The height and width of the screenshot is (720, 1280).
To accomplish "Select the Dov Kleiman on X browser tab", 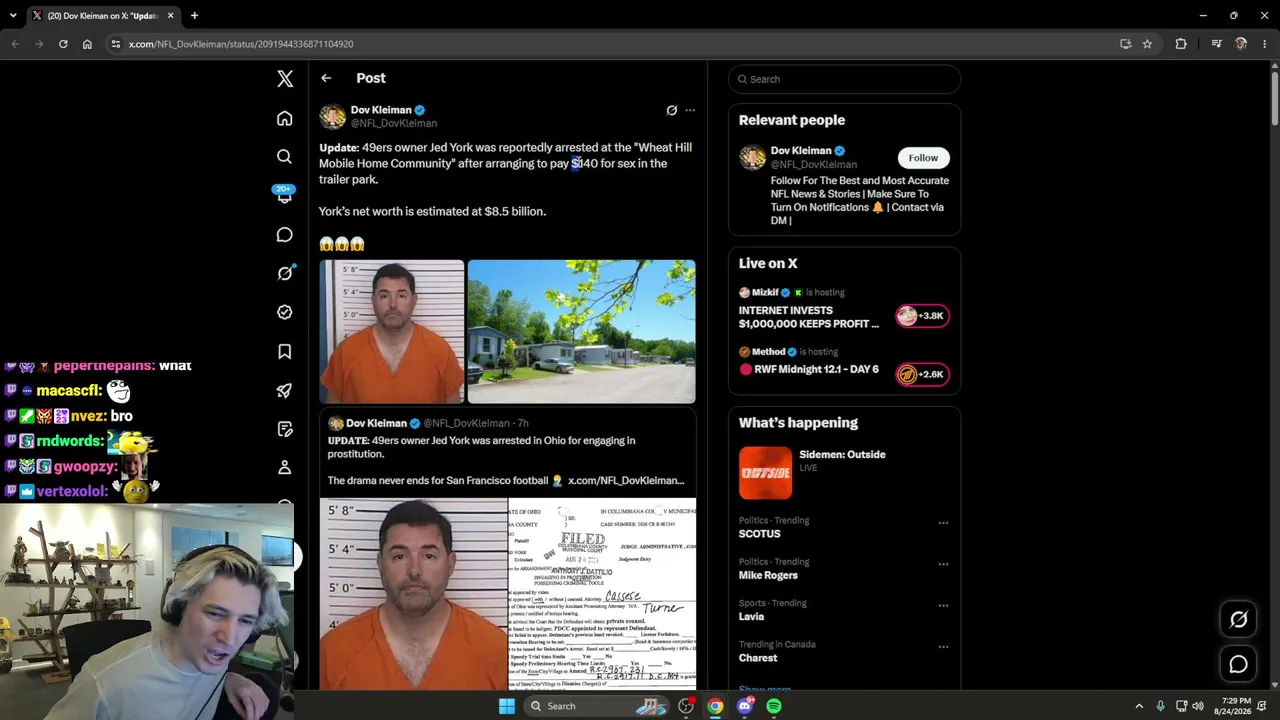I will pyautogui.click(x=102, y=16).
